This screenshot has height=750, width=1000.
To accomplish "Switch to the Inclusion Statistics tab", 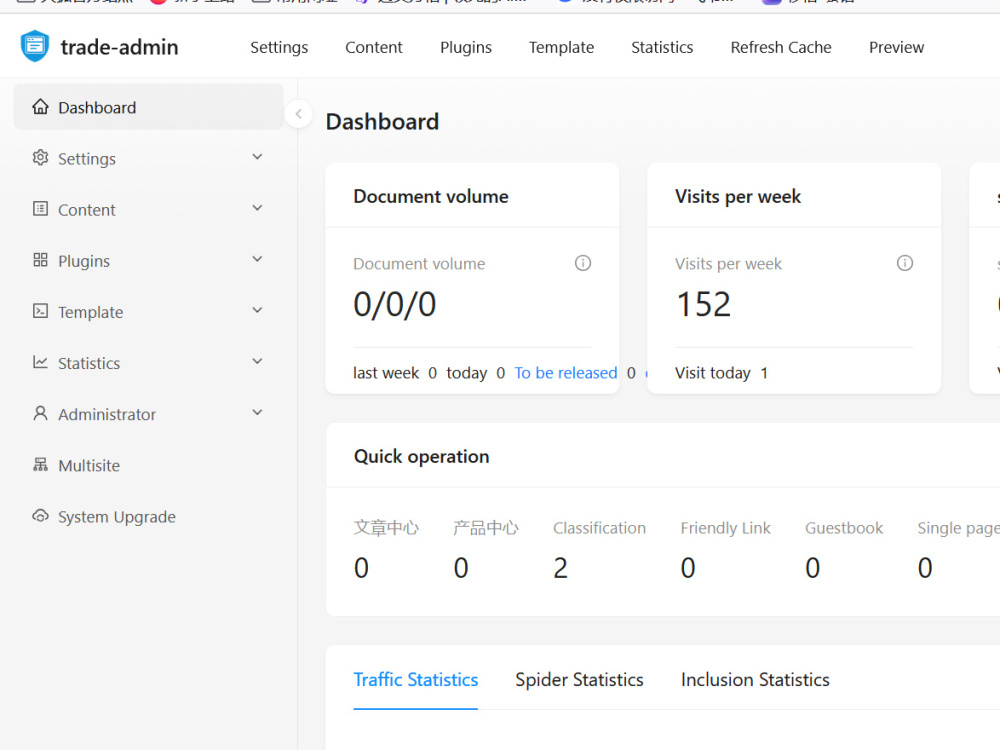I will point(755,680).
